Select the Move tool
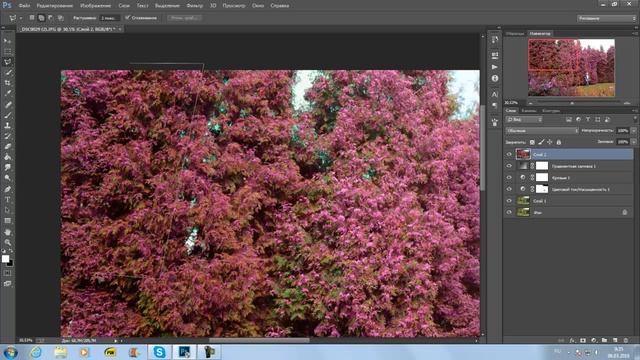The height and width of the screenshot is (360, 640). [x=7, y=41]
